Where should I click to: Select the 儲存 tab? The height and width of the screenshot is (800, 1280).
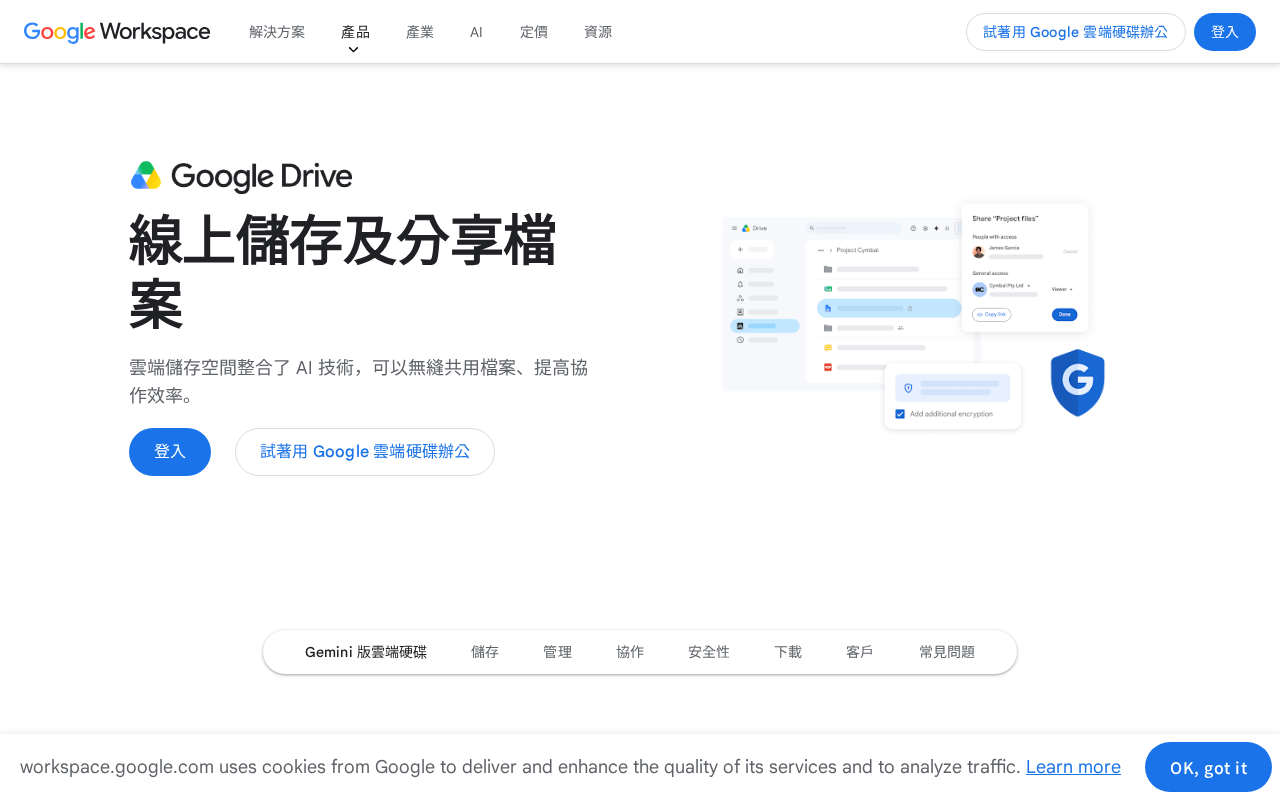[x=485, y=652]
